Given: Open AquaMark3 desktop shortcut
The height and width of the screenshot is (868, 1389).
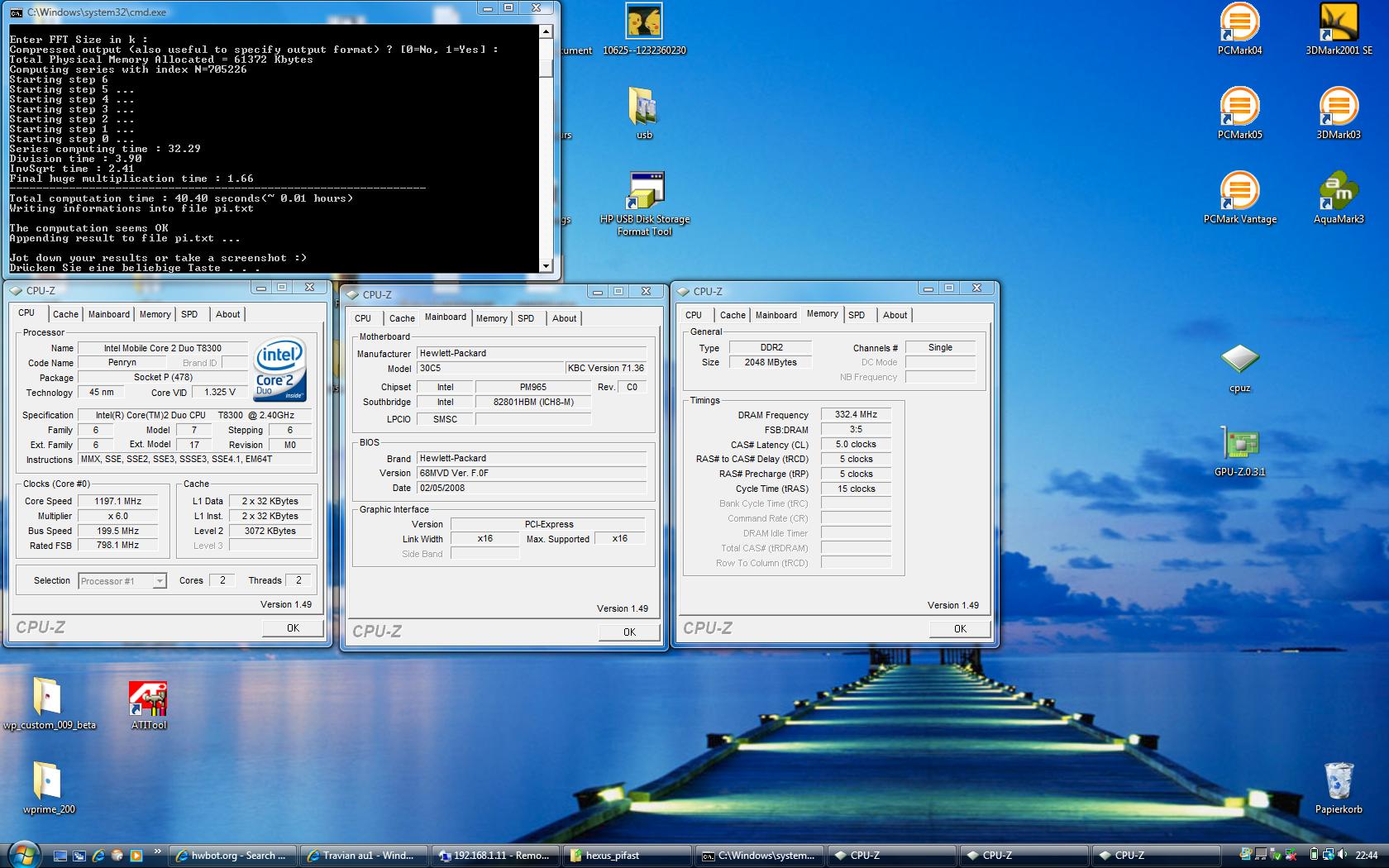Looking at the screenshot, I should click(x=1339, y=198).
